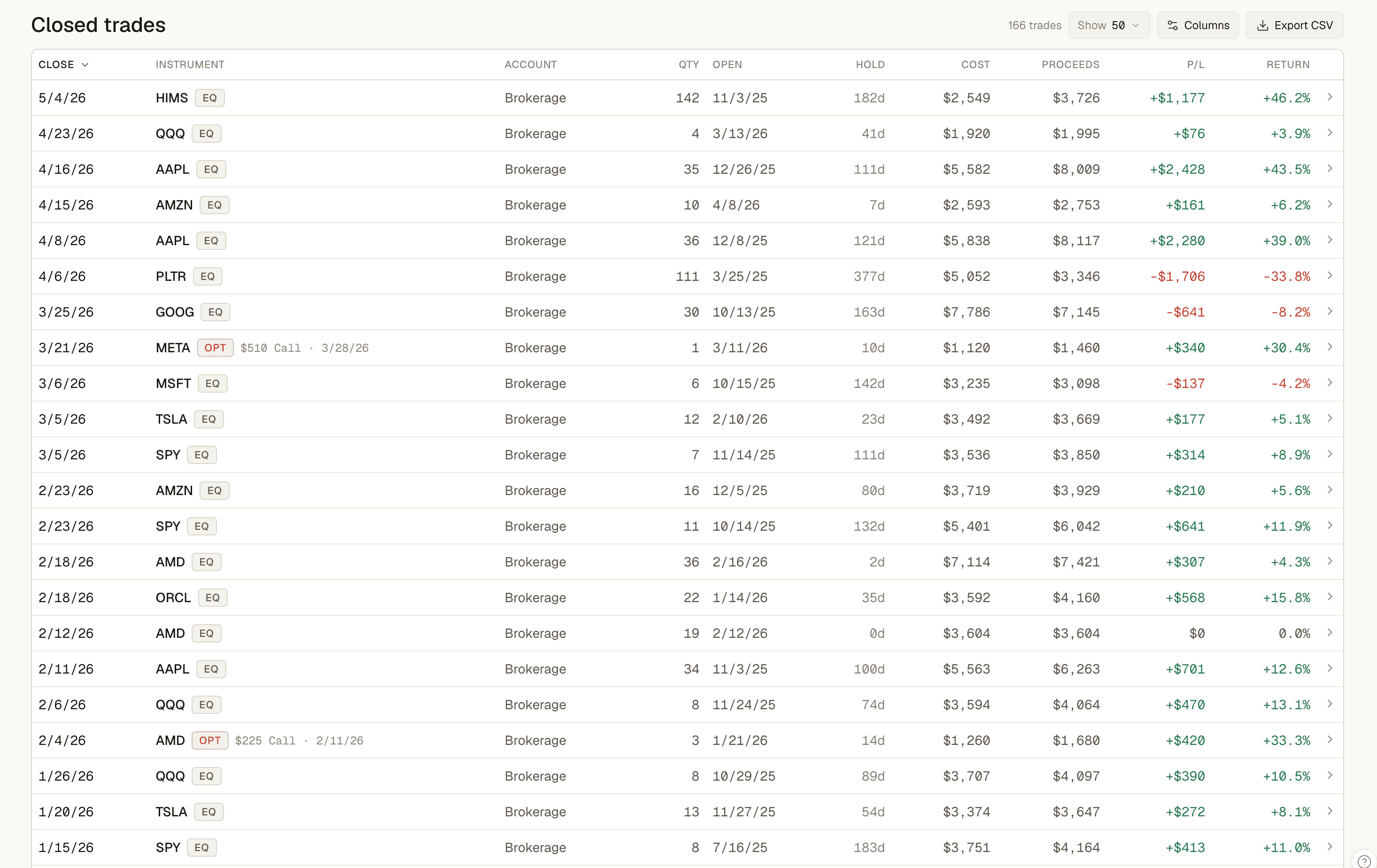Click the chevron on AAPL 4/8/26 row

pos(1330,240)
